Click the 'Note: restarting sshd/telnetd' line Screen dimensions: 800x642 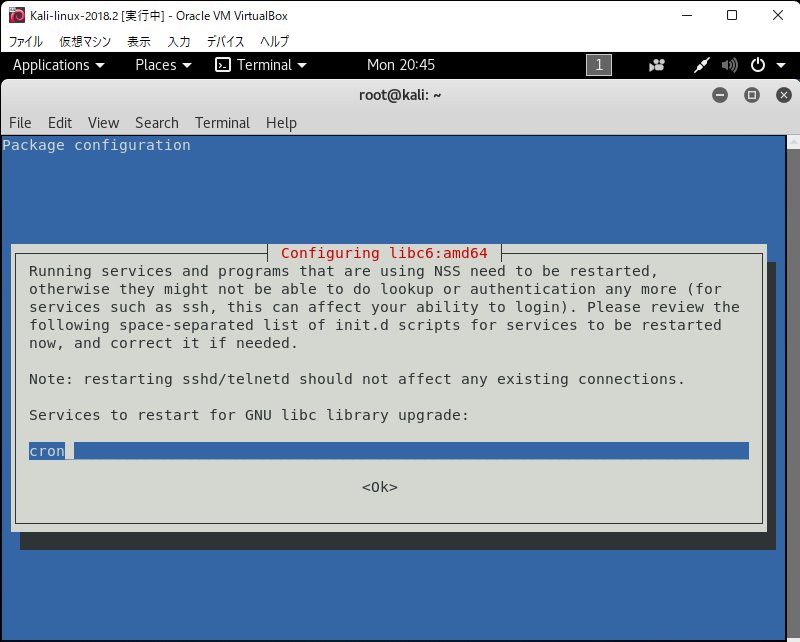357,379
